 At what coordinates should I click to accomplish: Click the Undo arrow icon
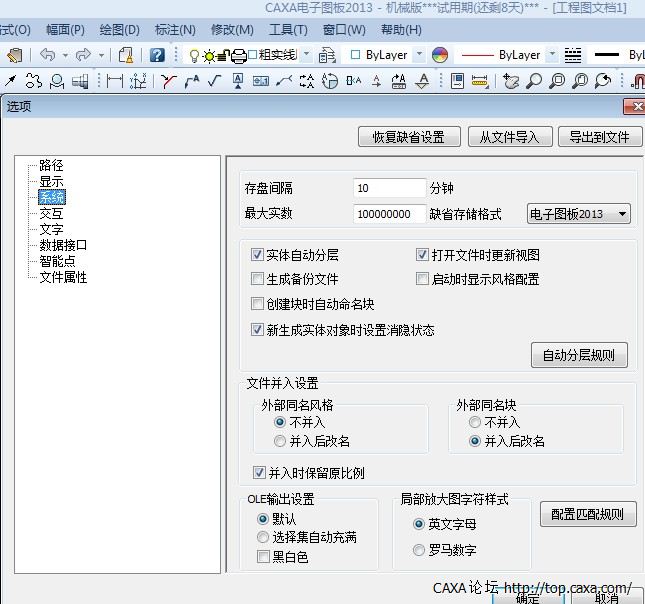pos(47,55)
